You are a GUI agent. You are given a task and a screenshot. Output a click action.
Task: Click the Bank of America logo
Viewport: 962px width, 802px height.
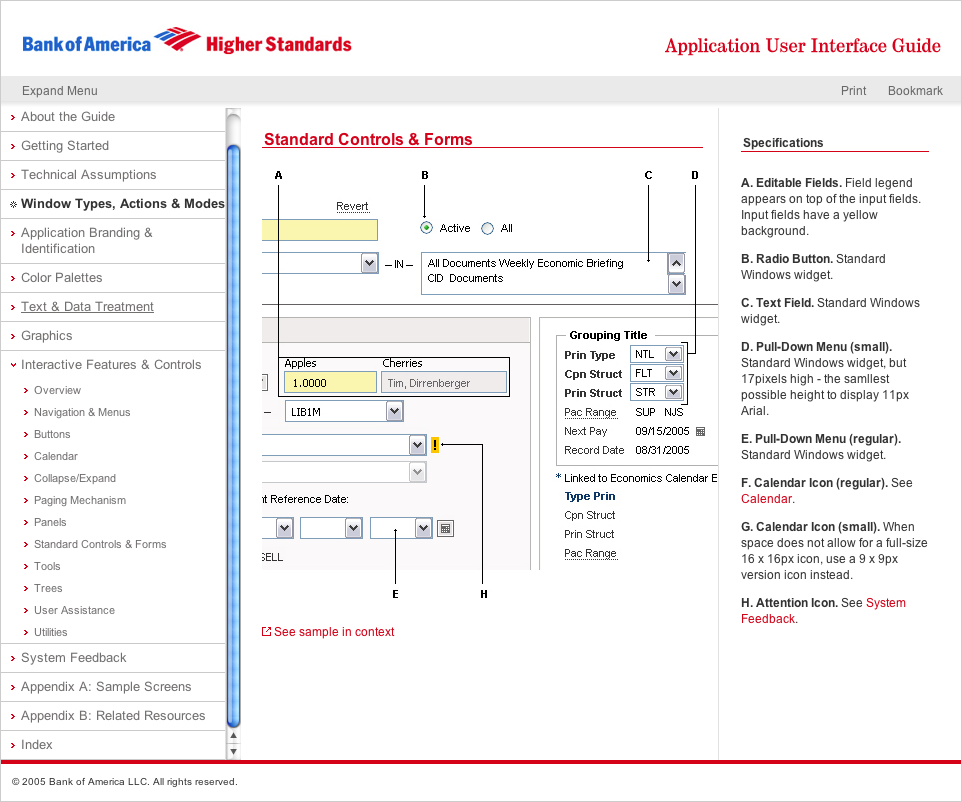(111, 41)
